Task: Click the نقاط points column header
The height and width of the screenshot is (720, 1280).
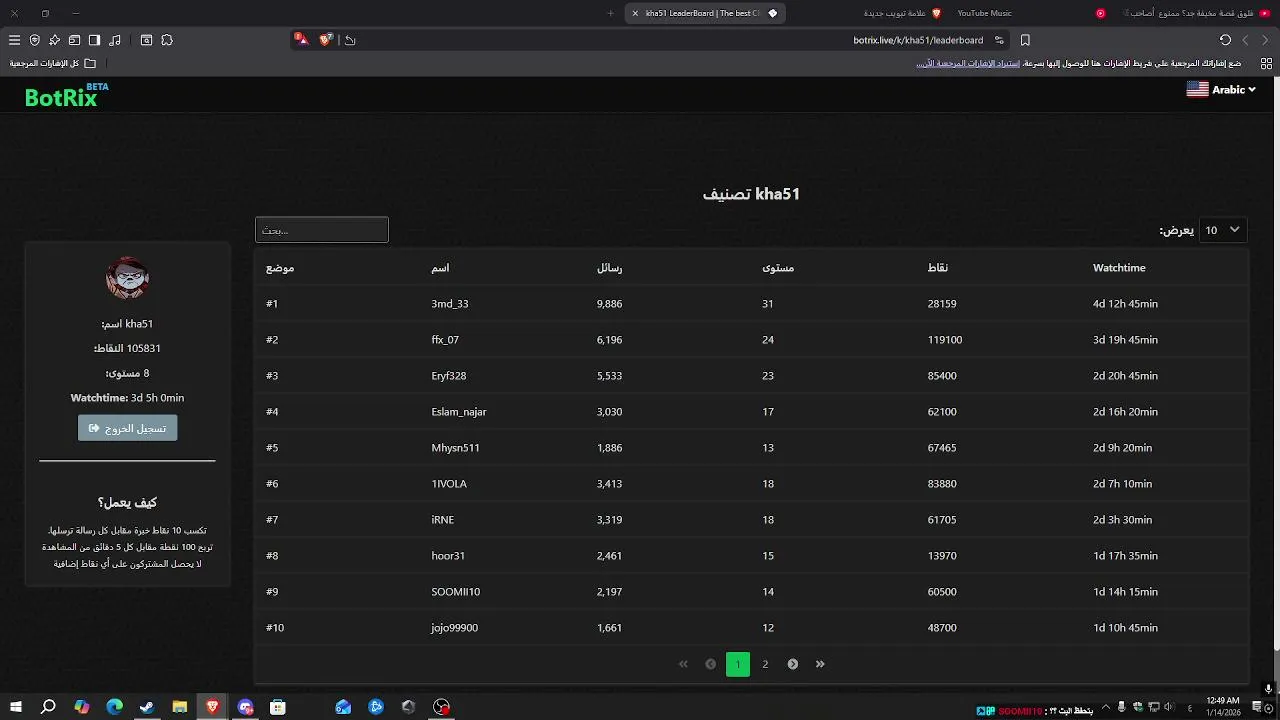Action: pyautogui.click(x=938, y=268)
